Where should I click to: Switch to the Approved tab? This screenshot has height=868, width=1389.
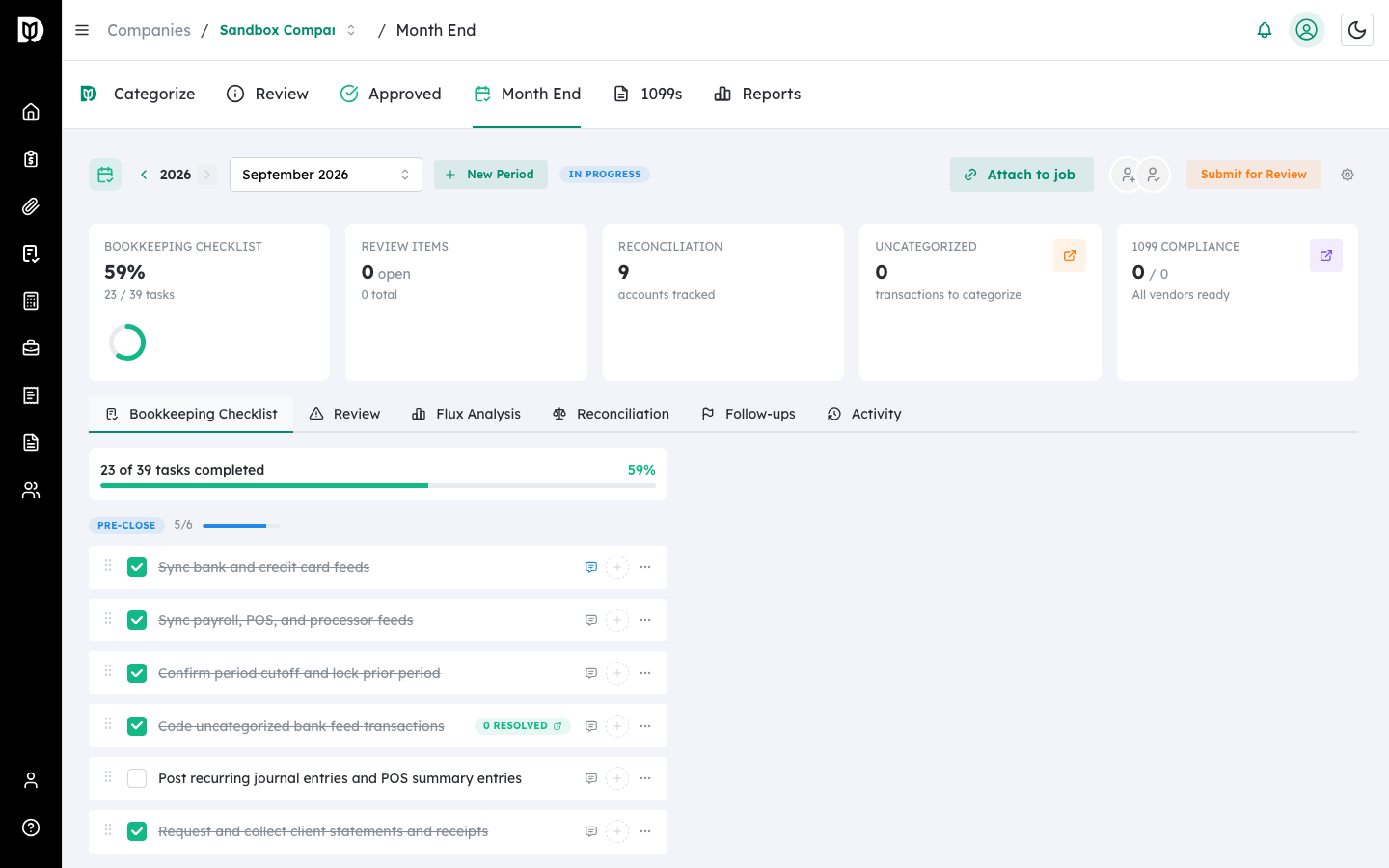pos(391,94)
